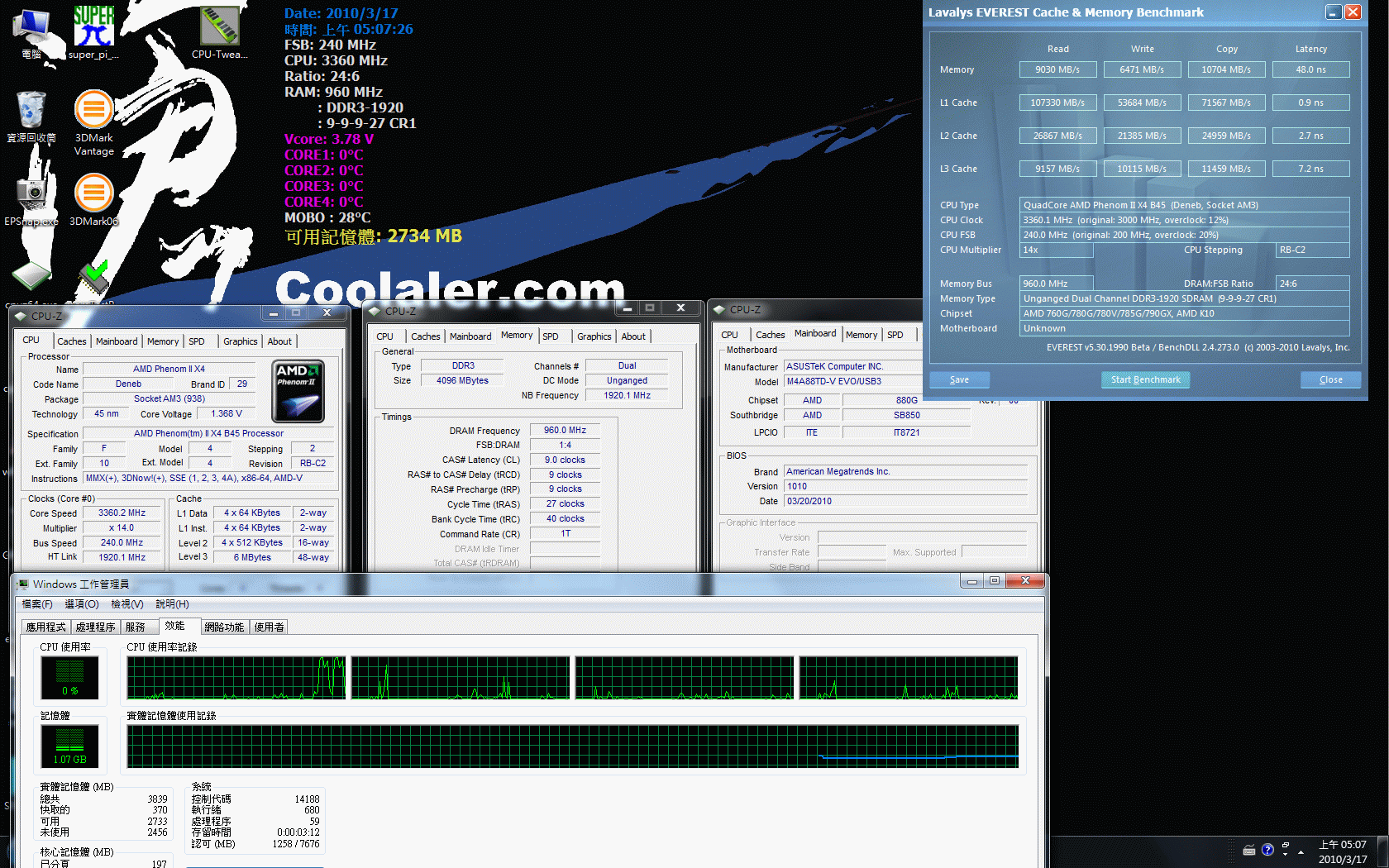The height and width of the screenshot is (868, 1389).
Task: Launch the 3DMark06 shortcut
Action: [93, 199]
